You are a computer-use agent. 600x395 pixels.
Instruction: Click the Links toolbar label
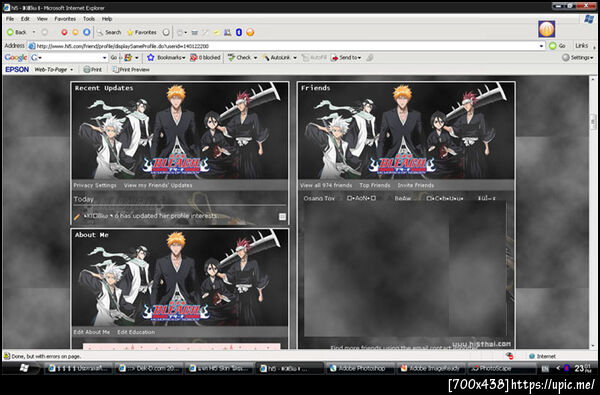click(581, 46)
